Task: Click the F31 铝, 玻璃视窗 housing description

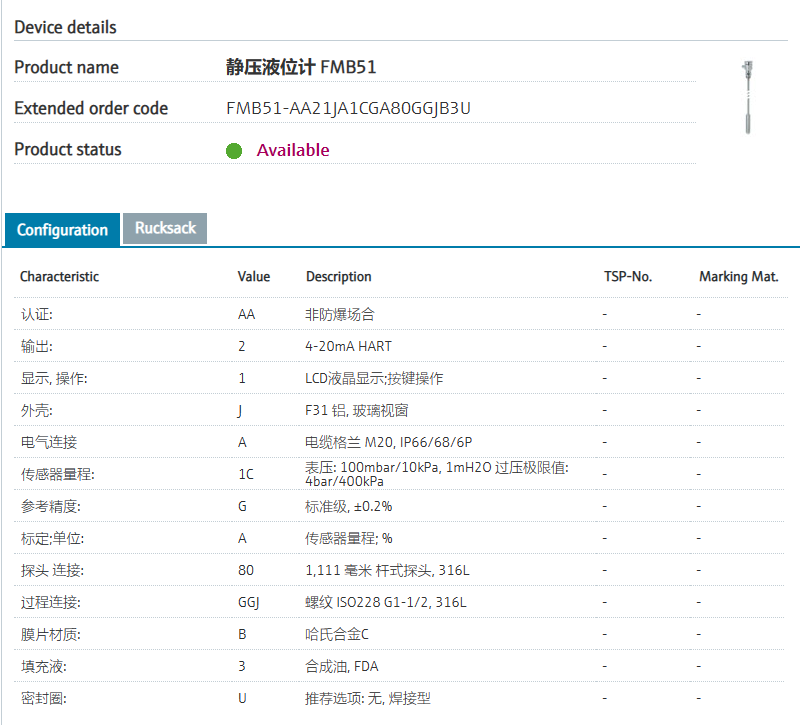Action: (x=356, y=410)
